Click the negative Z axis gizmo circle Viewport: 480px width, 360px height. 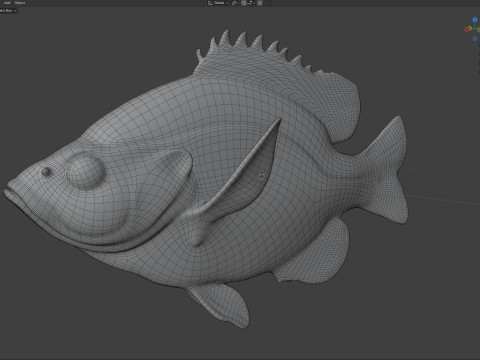click(475, 39)
